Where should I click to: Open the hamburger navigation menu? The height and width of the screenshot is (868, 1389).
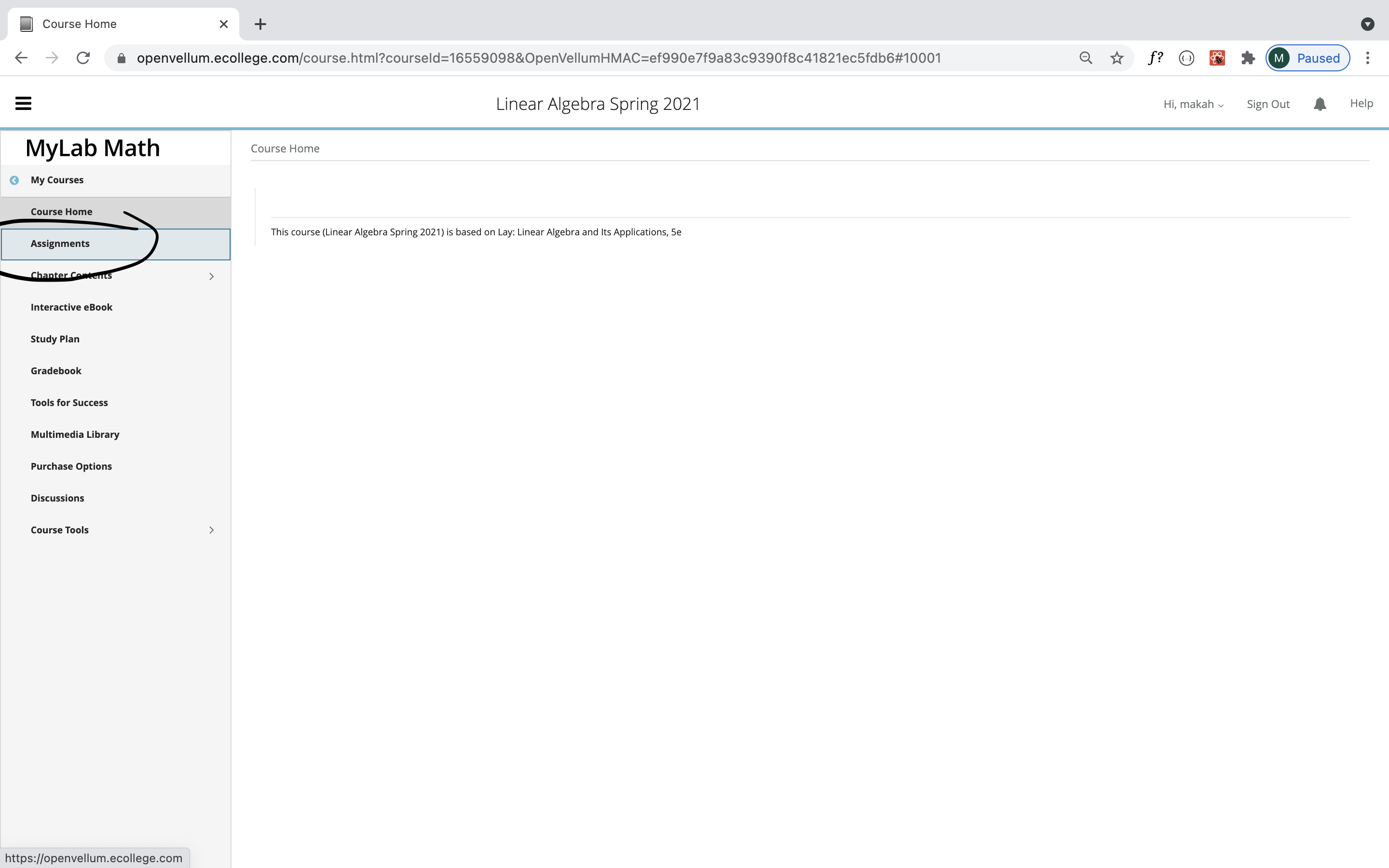click(23, 103)
